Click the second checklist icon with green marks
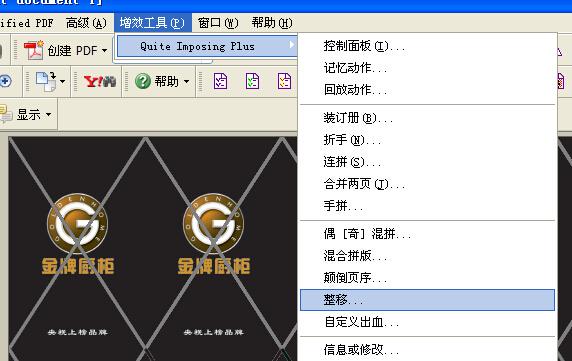The image size is (572, 361). tap(252, 81)
